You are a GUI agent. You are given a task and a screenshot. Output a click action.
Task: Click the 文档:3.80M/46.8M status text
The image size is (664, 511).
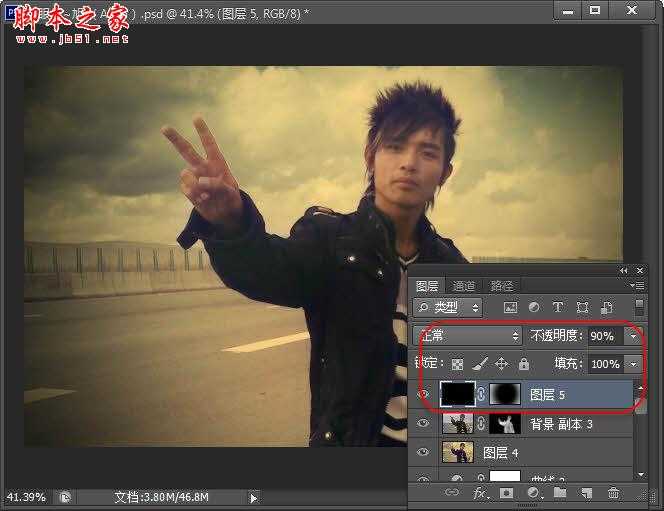(x=161, y=497)
